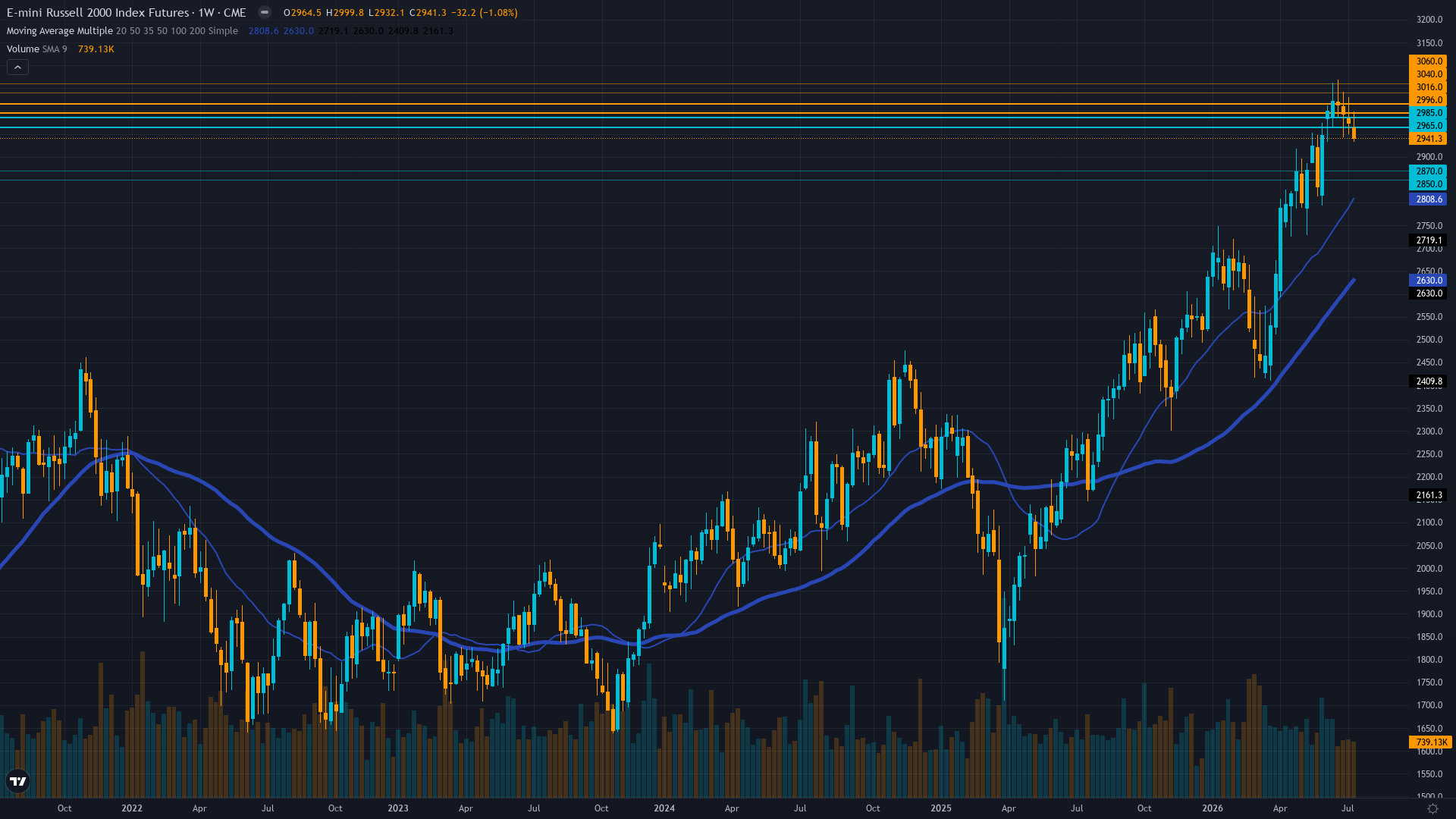Click the low value L2932.1
The image size is (1456, 819).
(386, 13)
